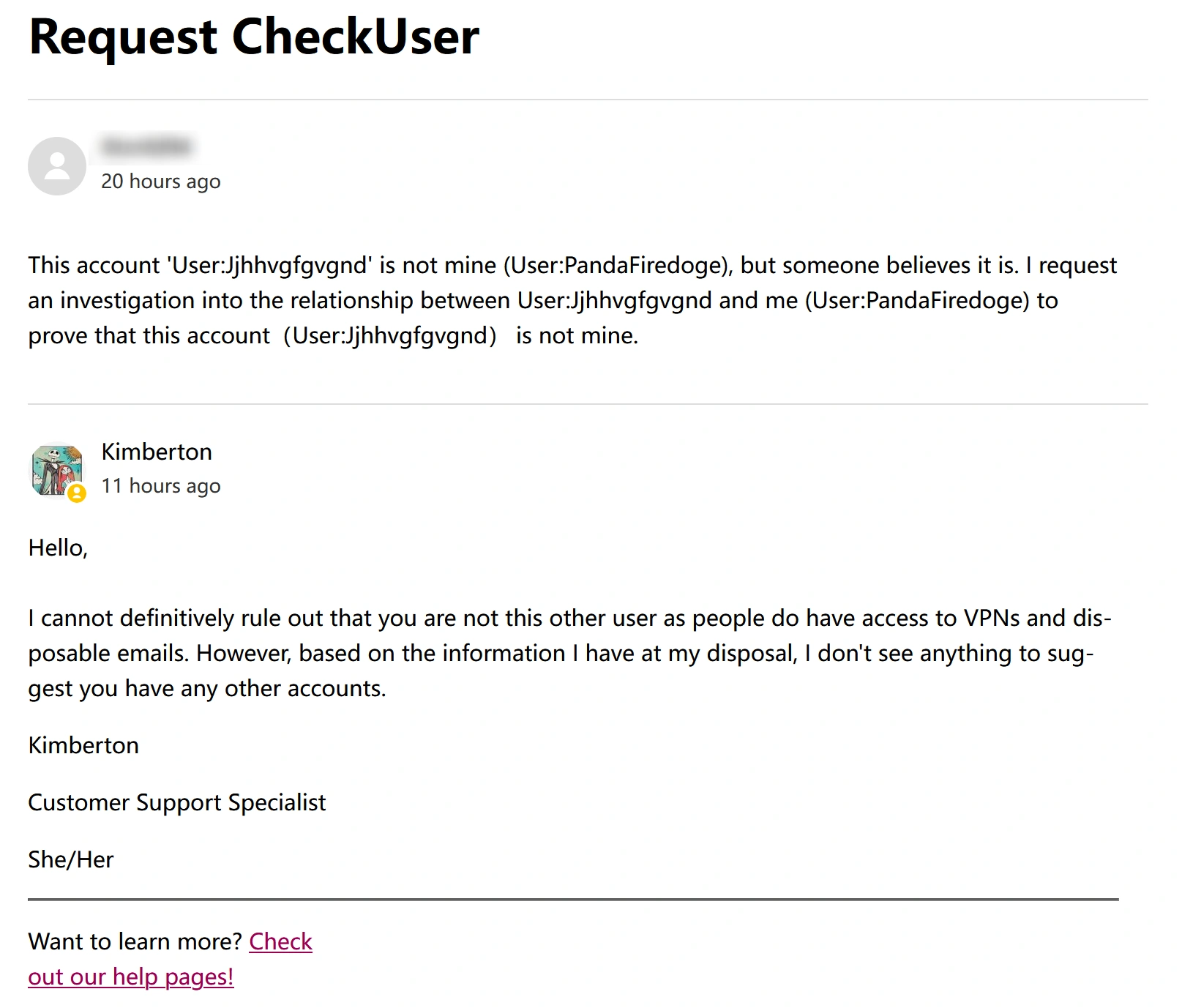This screenshot has height=1008, width=1182.
Task: Click the "Customer Support Specialist" signature line
Action: pyautogui.click(x=176, y=802)
